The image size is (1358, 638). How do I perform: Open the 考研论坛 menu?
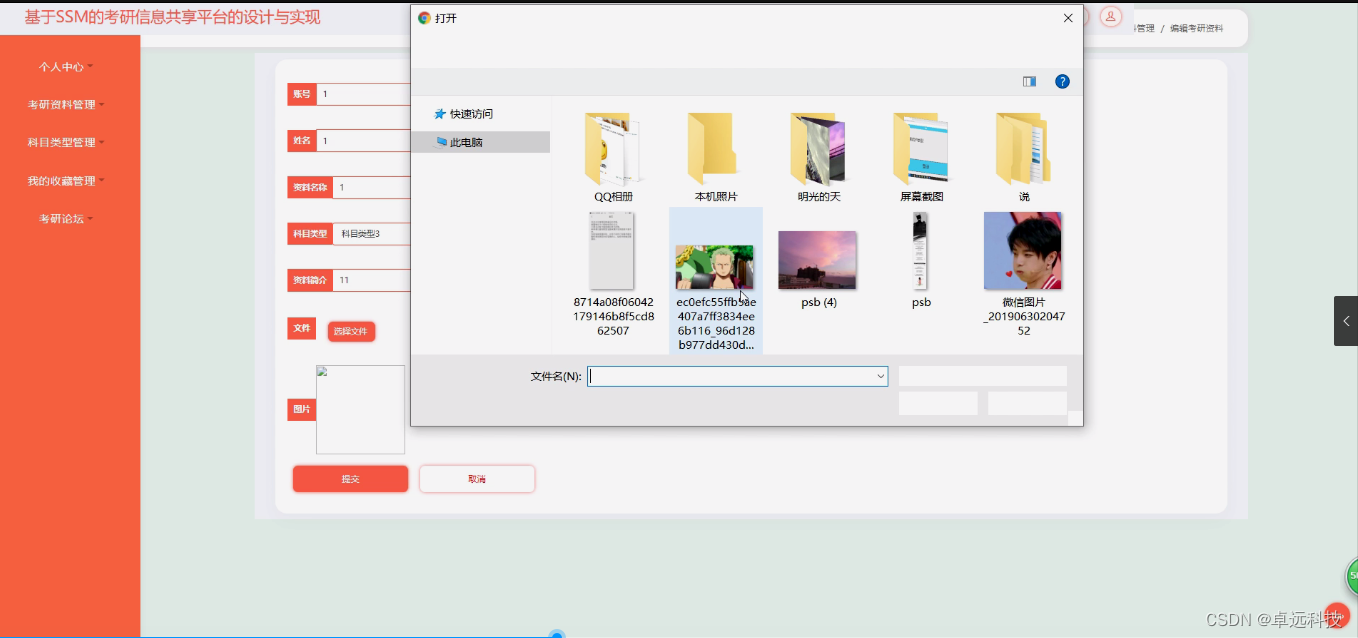pyautogui.click(x=62, y=218)
